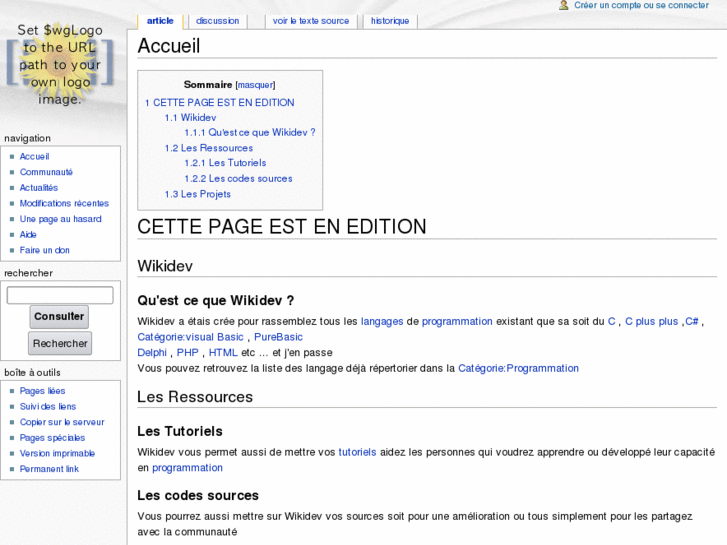The width and height of the screenshot is (727, 545).
Task: Hide the Sommaire with masquer link
Action: (x=255, y=85)
